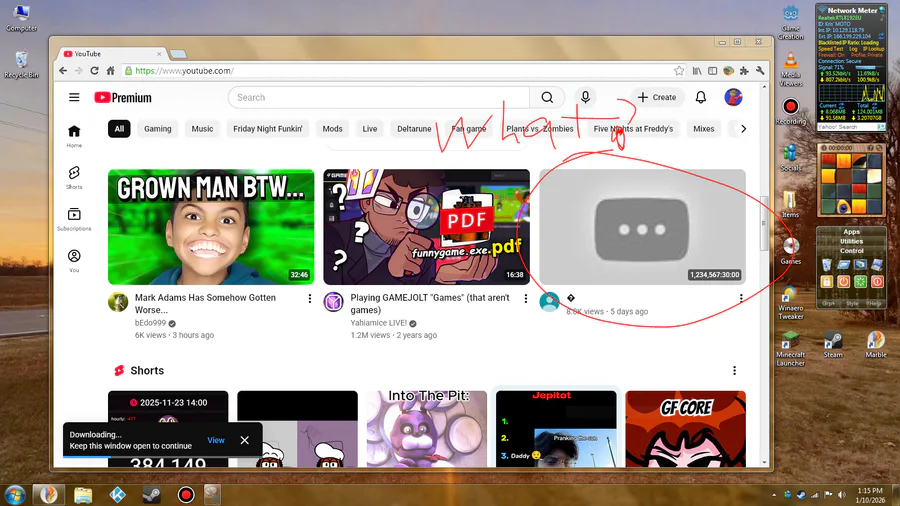Open the Steam desktop shortcut

click(833, 344)
